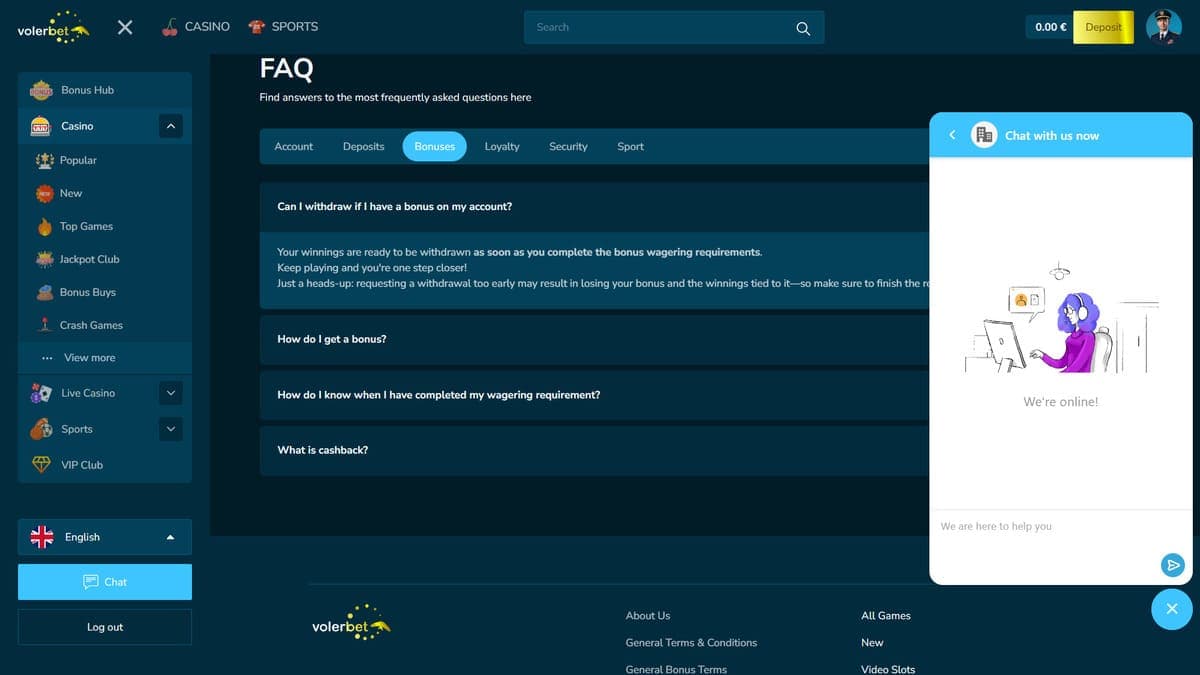Focus the top Search input field
Image resolution: width=1200 pixels, height=675 pixels.
674,27
